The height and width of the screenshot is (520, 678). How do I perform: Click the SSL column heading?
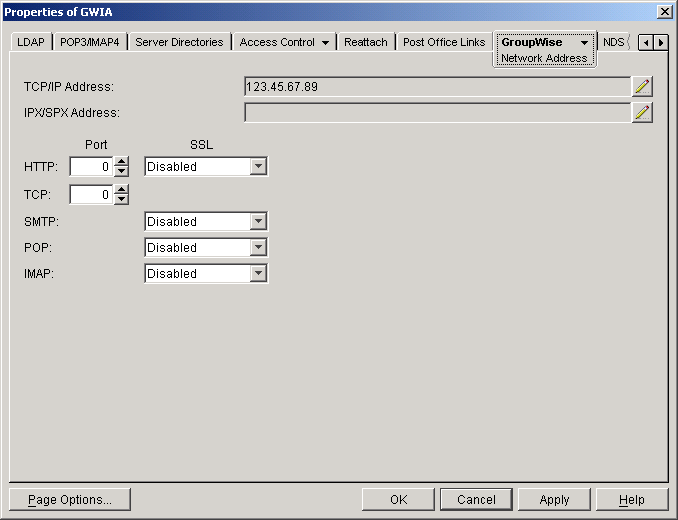(x=201, y=145)
